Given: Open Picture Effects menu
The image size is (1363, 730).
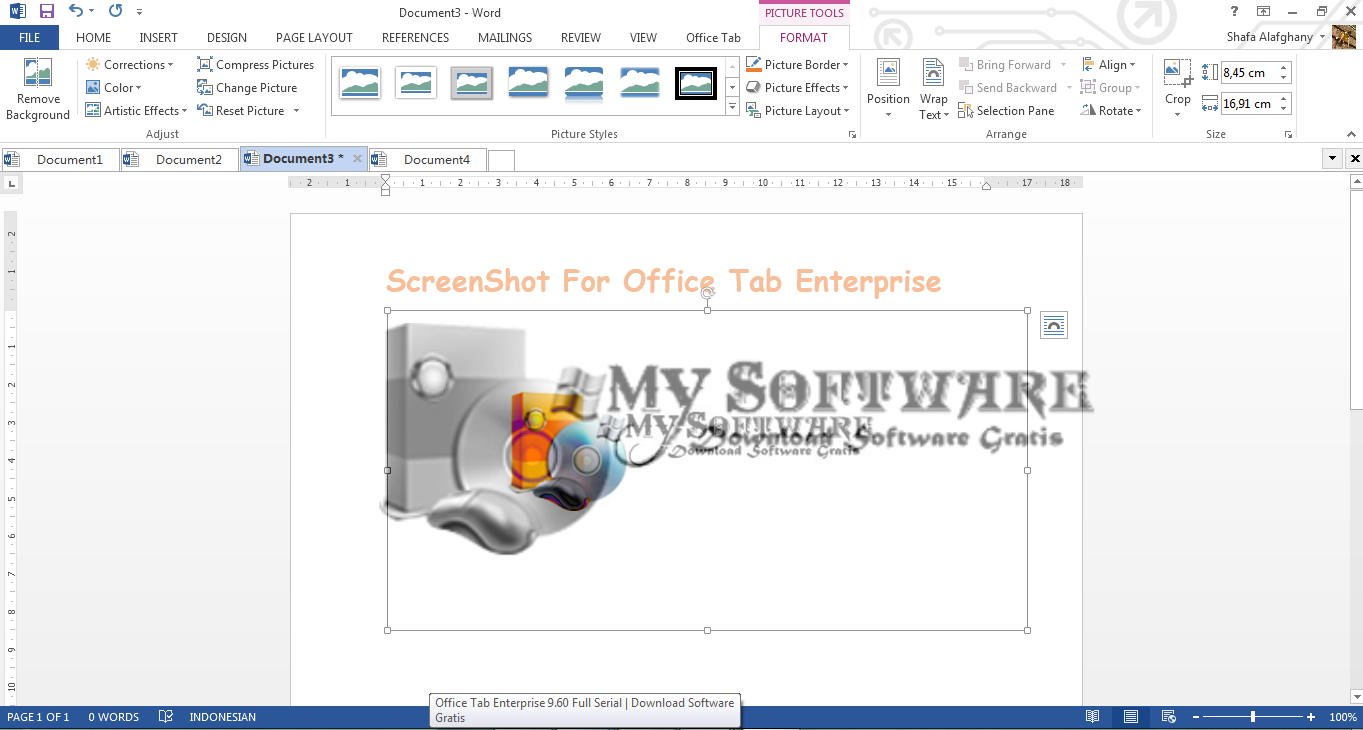Looking at the screenshot, I should point(797,88).
